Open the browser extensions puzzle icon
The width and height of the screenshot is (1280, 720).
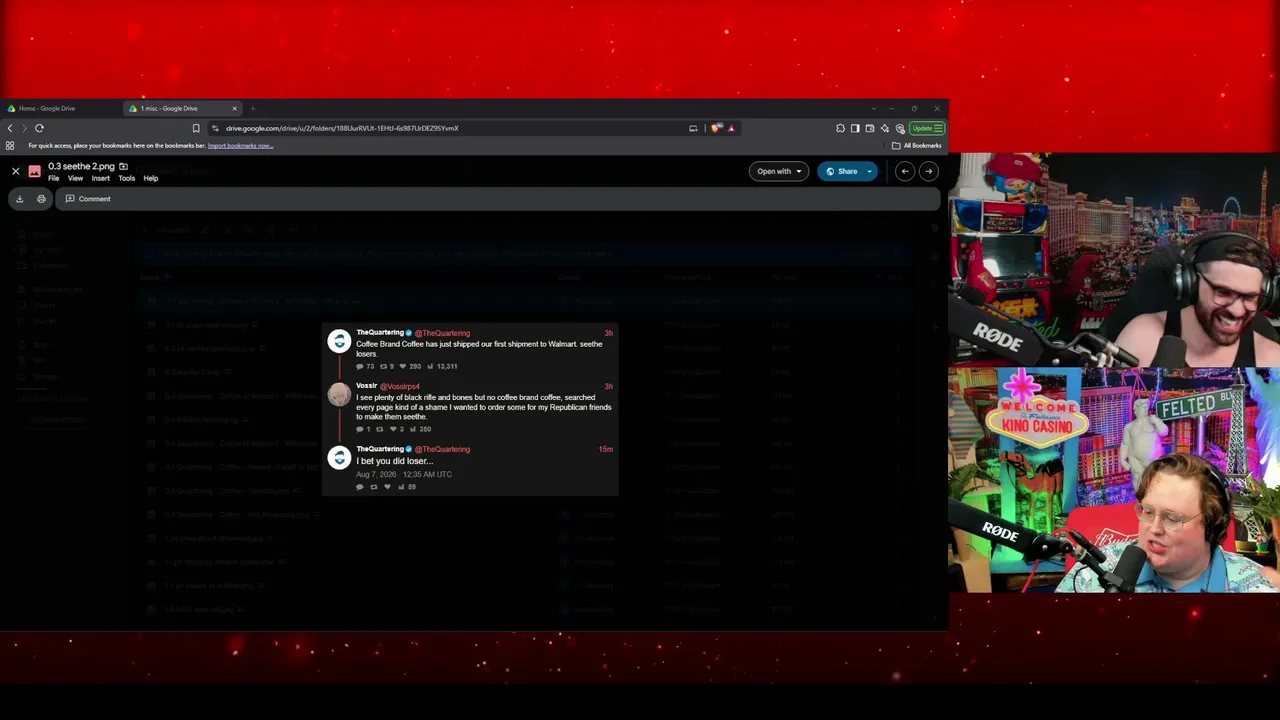[x=840, y=128]
